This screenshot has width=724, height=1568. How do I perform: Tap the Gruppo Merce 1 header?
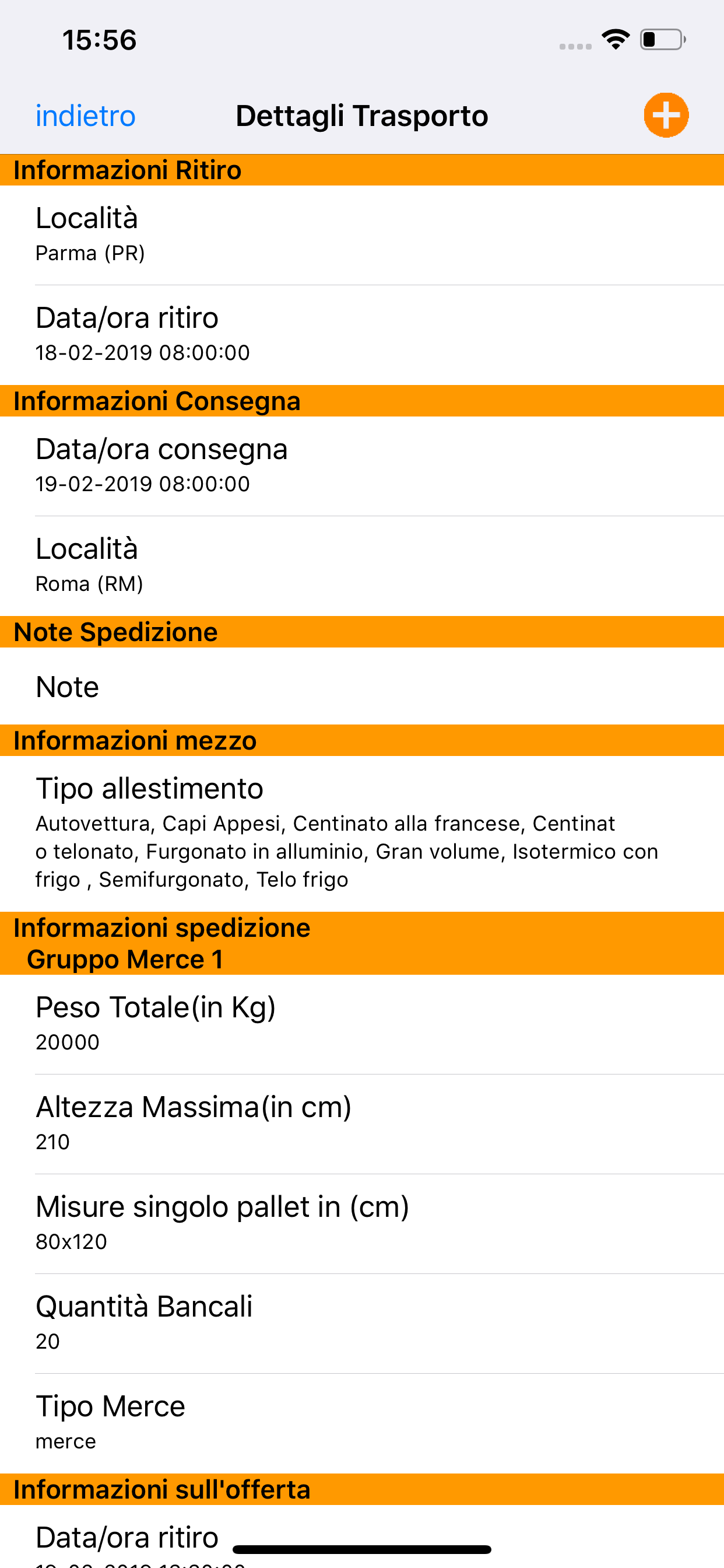(x=125, y=960)
